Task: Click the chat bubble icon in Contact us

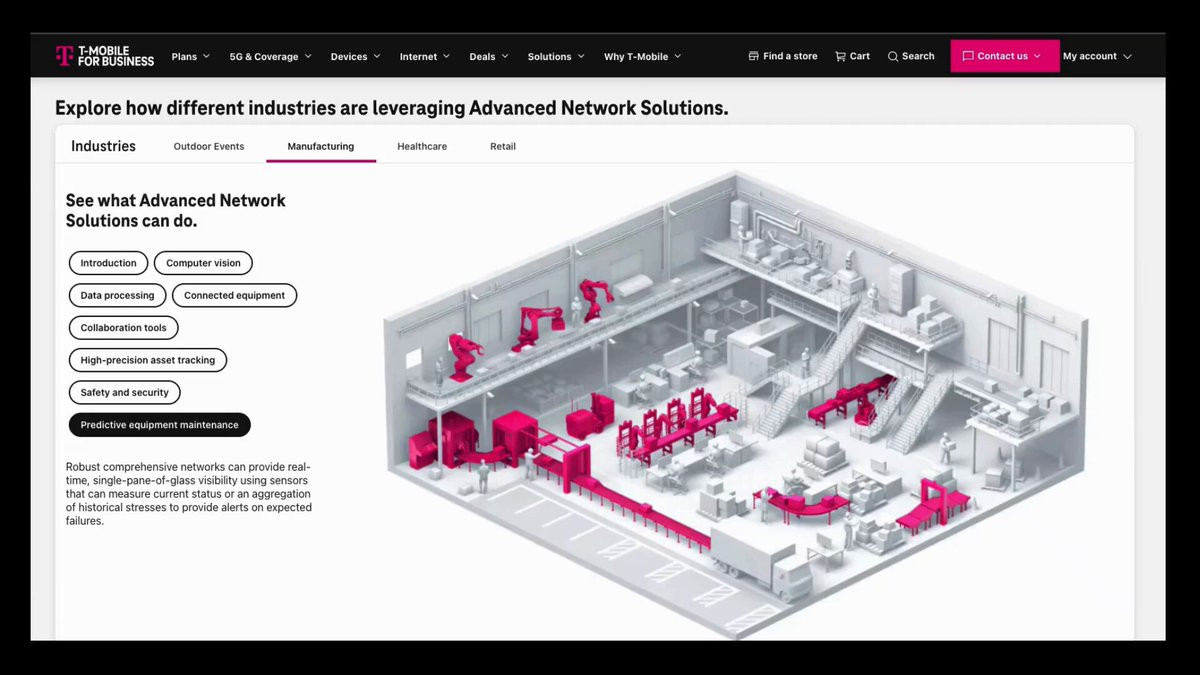Action: [x=968, y=56]
